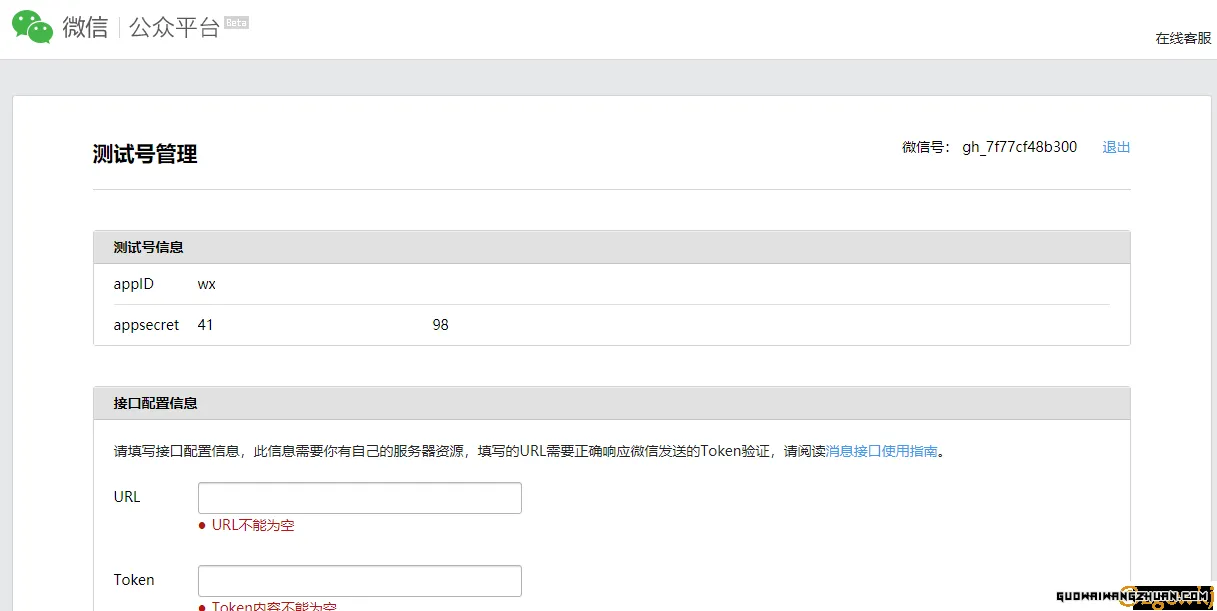Click the URL field label
Viewport: 1217px width, 611px height.
click(127, 497)
